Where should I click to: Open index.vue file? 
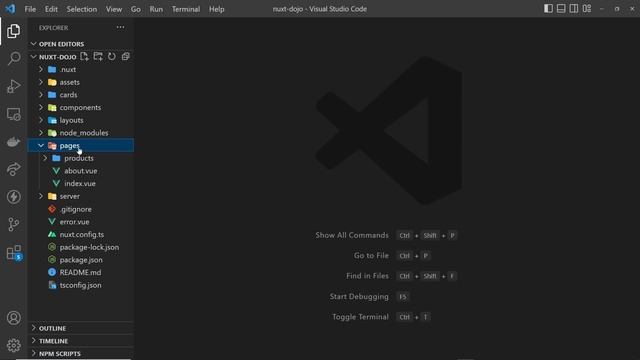pos(81,183)
